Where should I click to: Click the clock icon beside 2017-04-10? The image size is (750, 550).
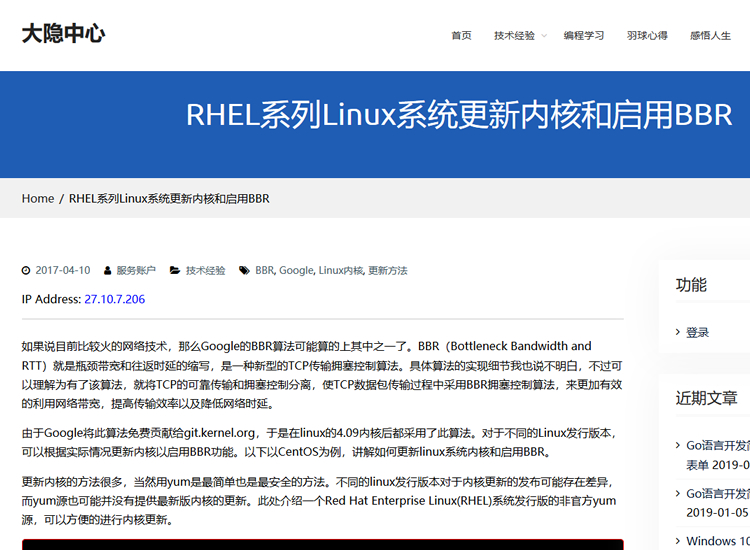point(26,271)
